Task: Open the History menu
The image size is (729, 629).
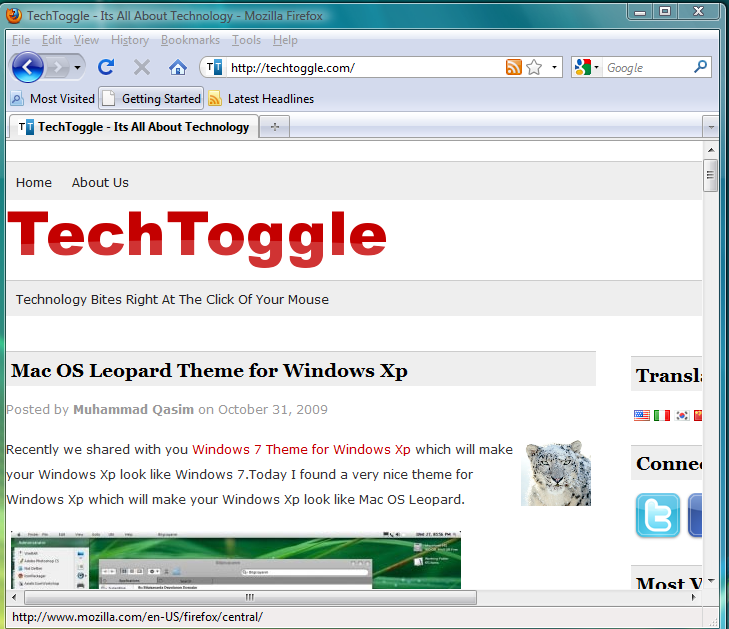Action: click(130, 40)
